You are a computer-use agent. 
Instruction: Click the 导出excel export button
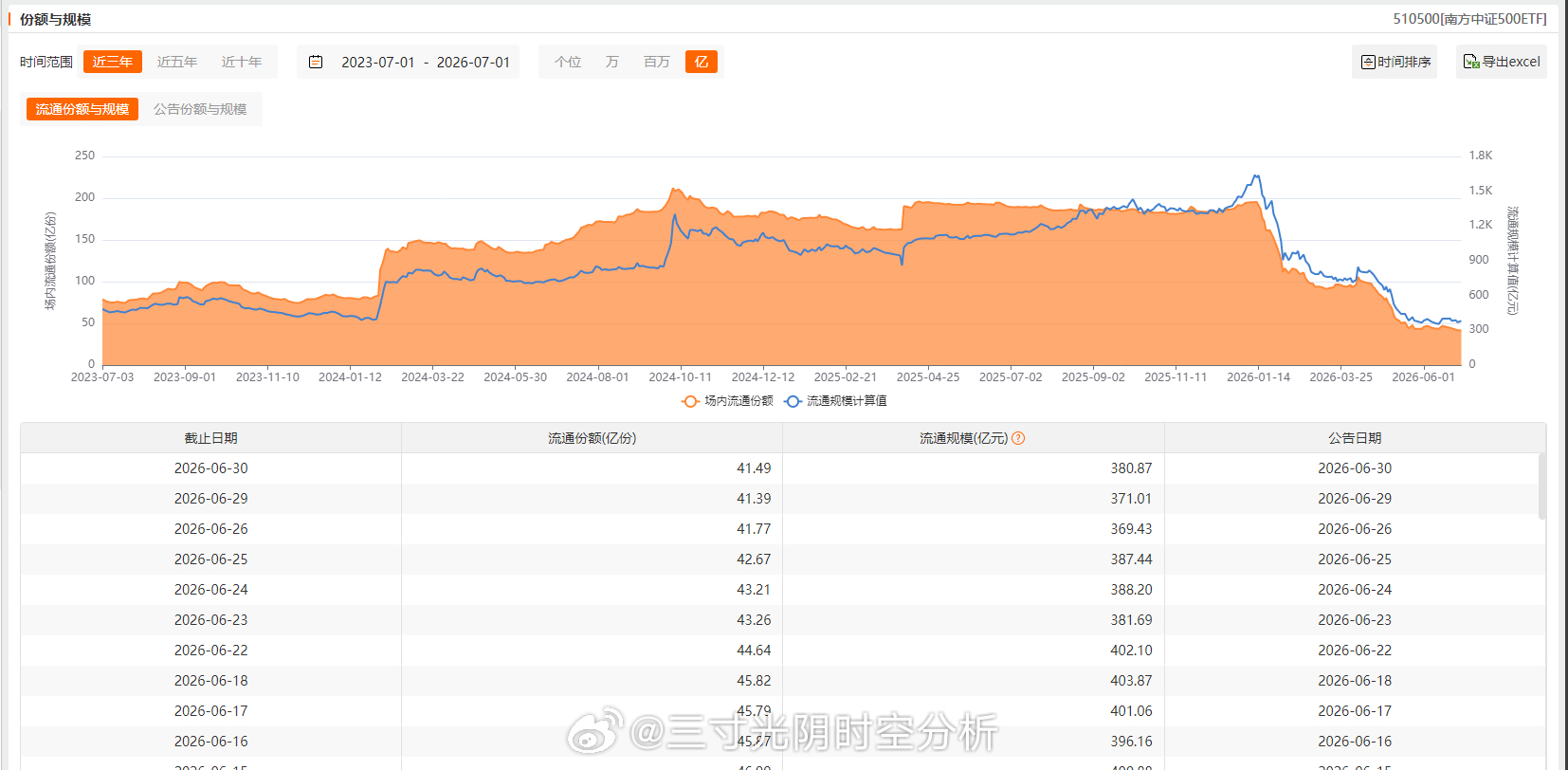(x=1502, y=62)
